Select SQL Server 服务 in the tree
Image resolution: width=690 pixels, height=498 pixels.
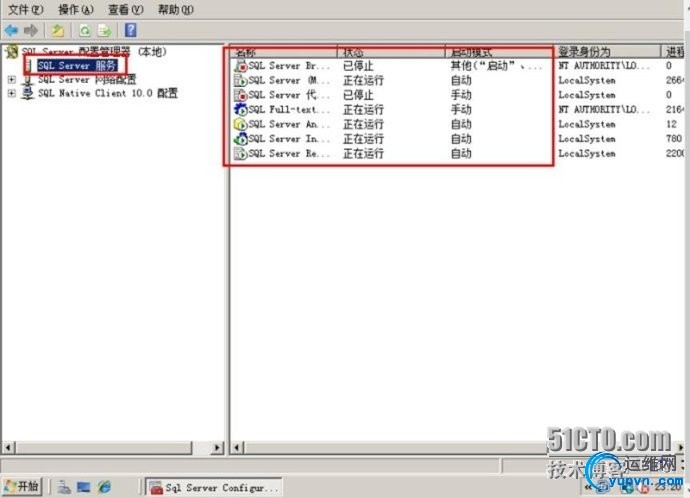point(77,66)
